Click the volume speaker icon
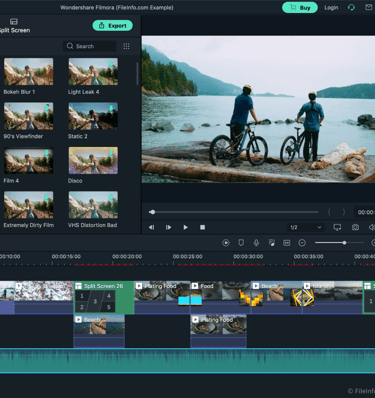The height and width of the screenshot is (398, 375). coord(372,227)
